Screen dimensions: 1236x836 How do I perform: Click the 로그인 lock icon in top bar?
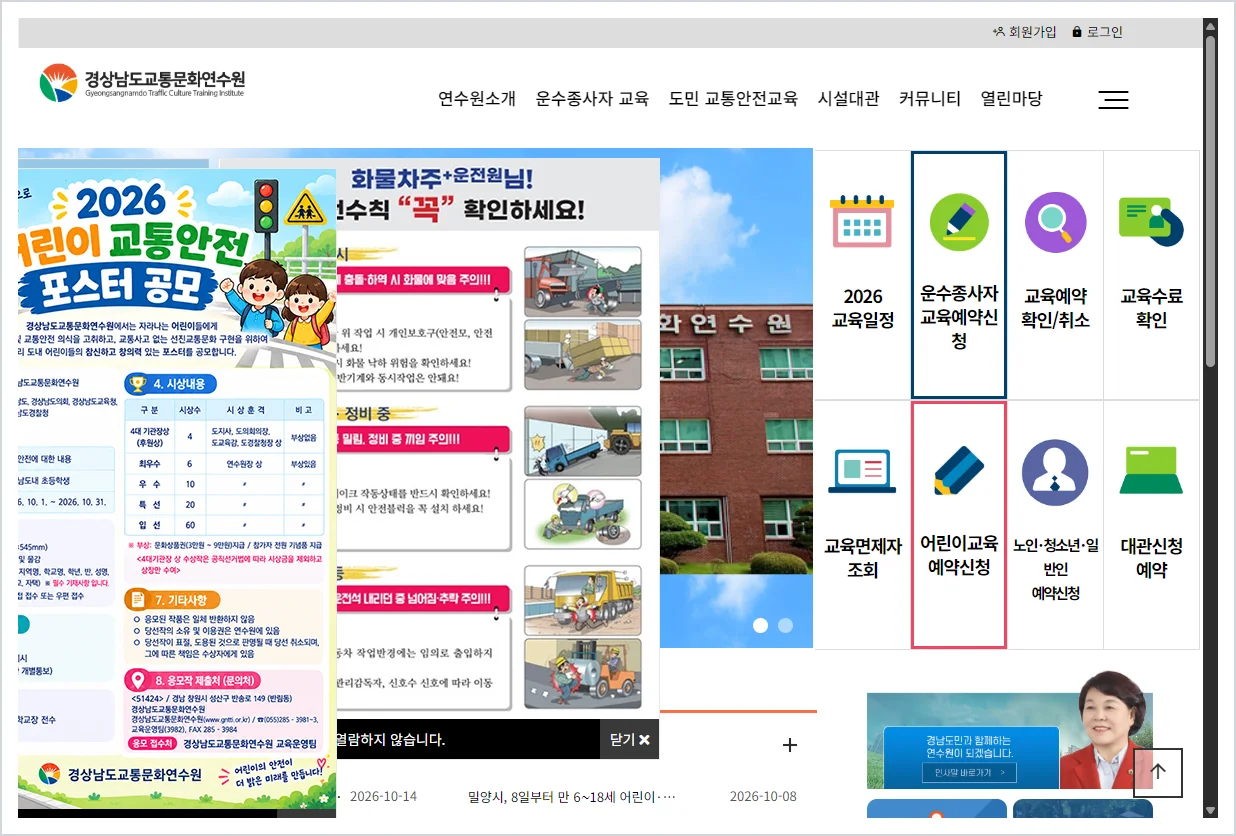[1077, 32]
